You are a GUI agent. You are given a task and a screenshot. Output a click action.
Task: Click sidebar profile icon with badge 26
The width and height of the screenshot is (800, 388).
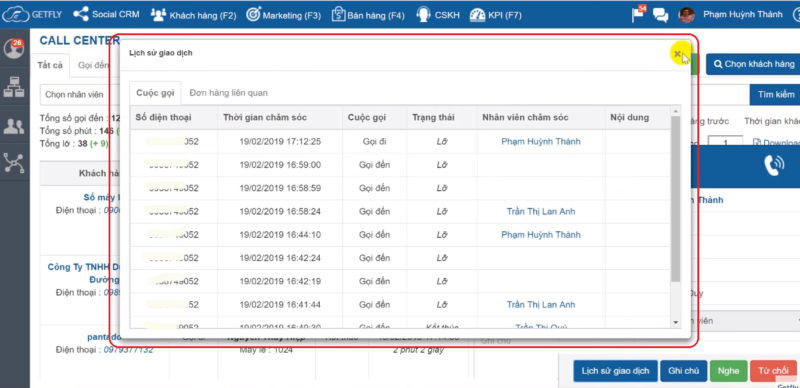tap(14, 48)
